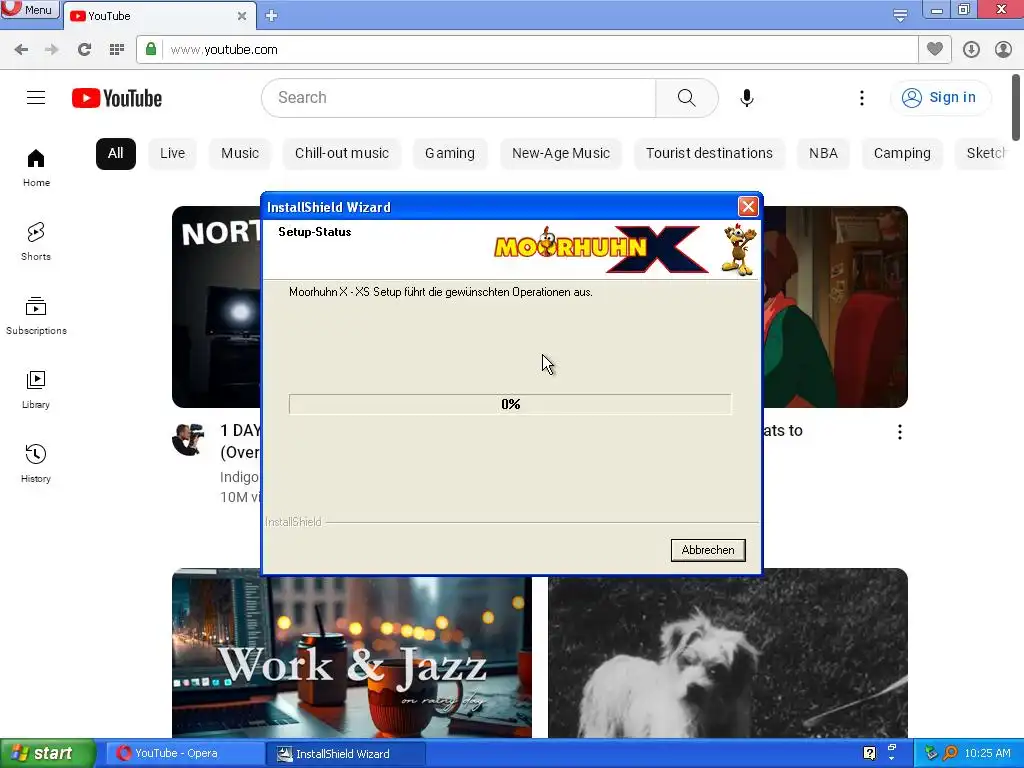Image resolution: width=1024 pixels, height=768 pixels.
Task: Reload the page
Action: (x=84, y=50)
